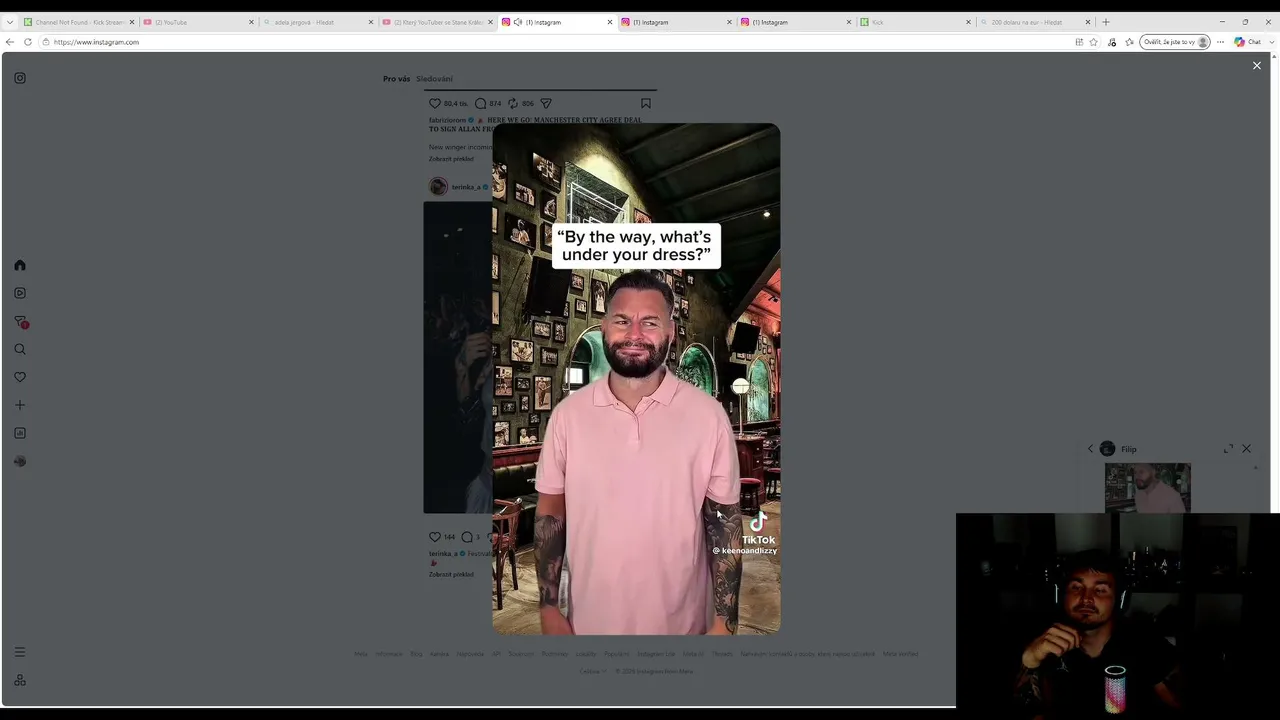Open comments on the terinka_a post
The height and width of the screenshot is (720, 1280).
(x=467, y=537)
